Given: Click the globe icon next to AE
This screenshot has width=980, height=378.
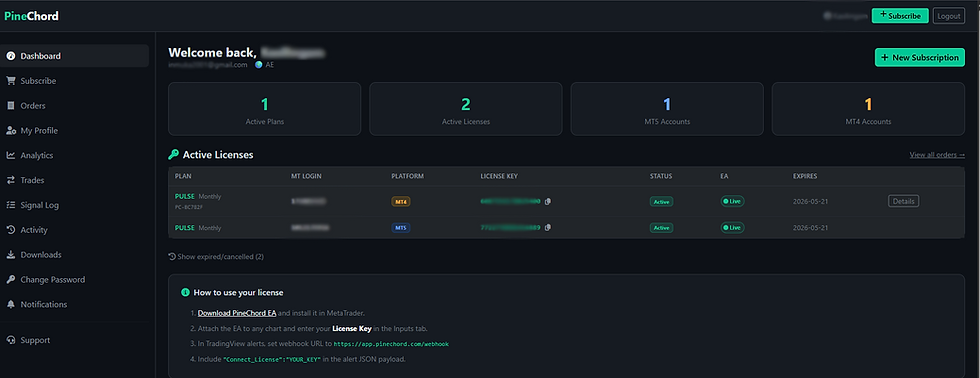Looking at the screenshot, I should click(258, 64).
